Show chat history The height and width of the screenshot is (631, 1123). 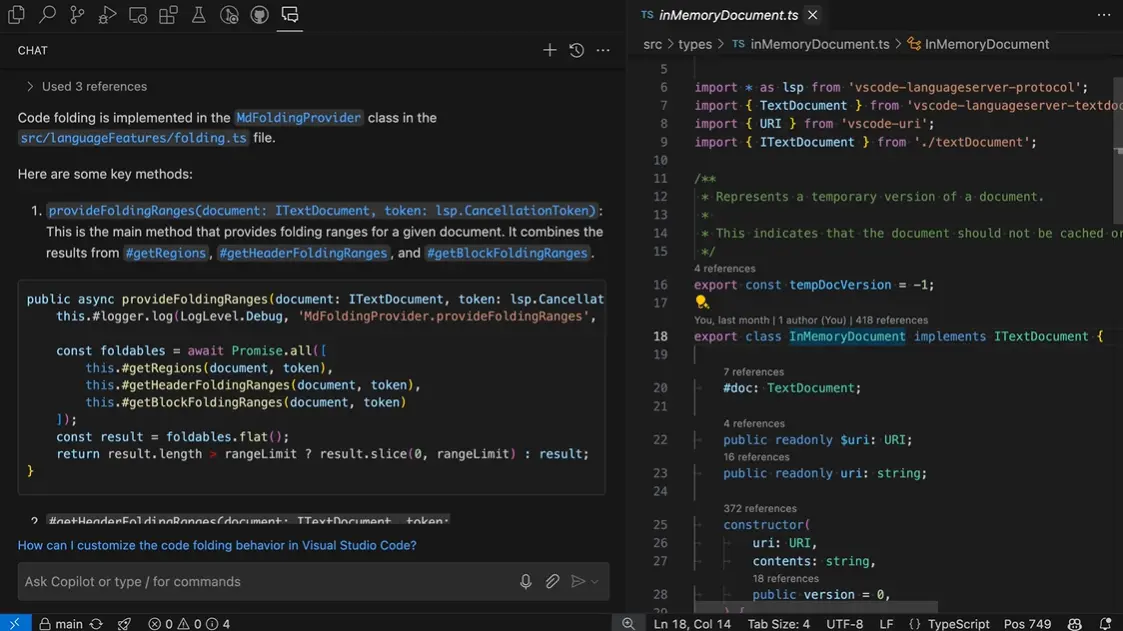(x=577, y=50)
